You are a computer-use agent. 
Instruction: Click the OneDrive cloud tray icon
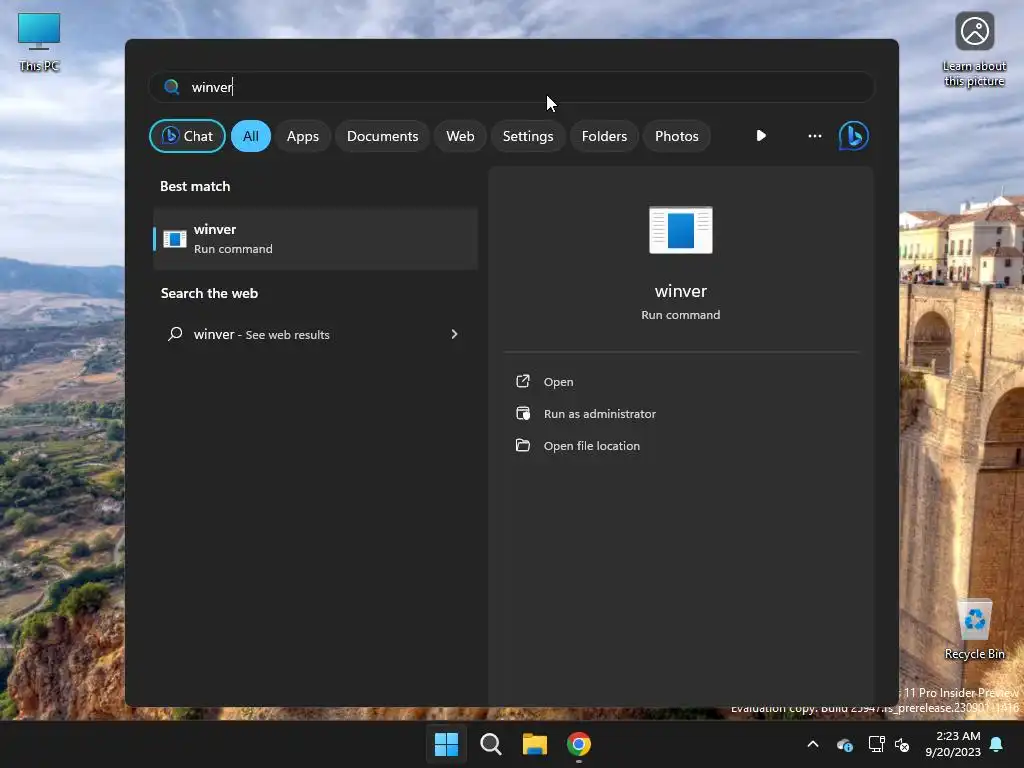point(845,744)
